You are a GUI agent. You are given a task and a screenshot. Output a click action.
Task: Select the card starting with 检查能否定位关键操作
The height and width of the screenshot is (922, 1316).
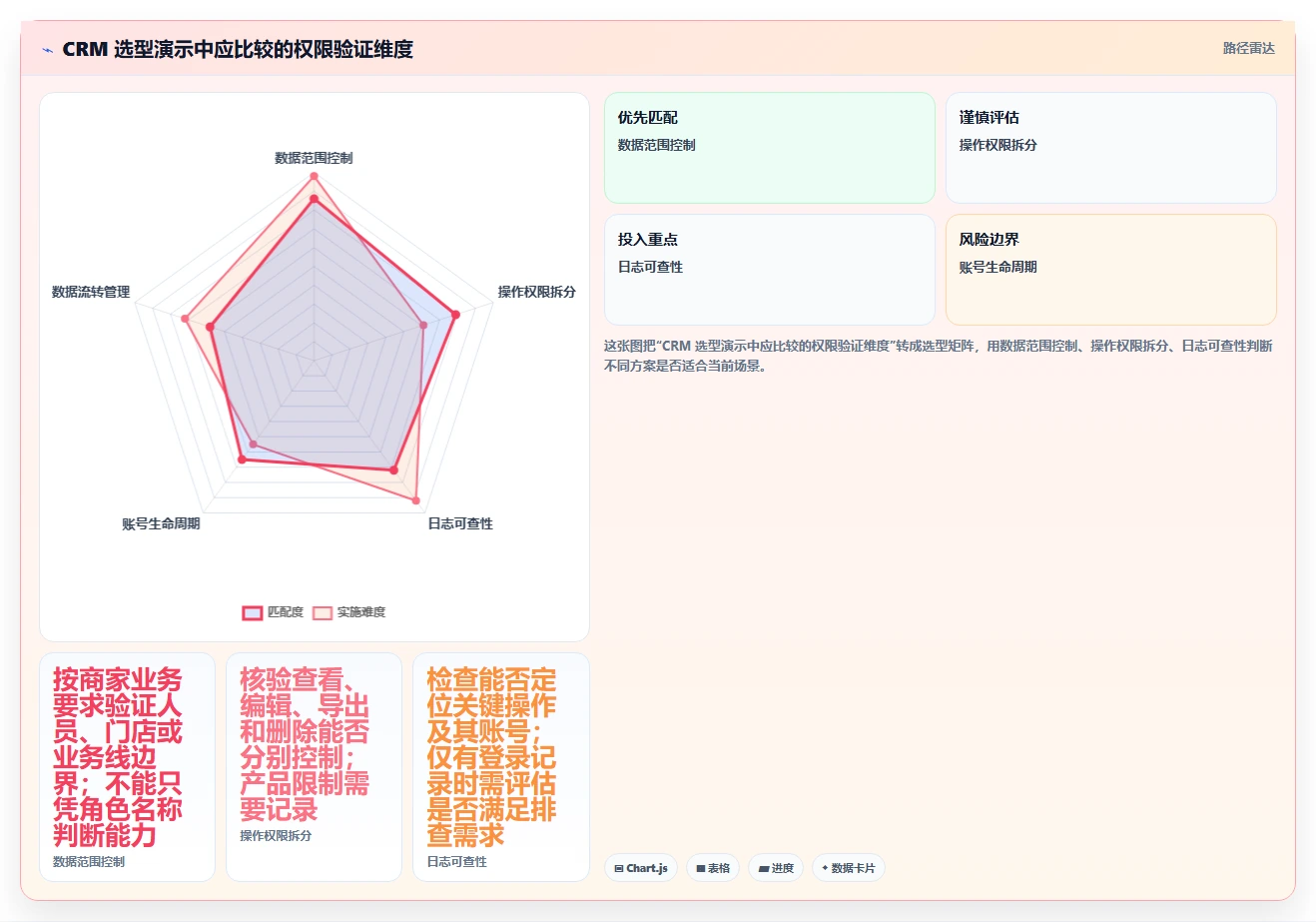[501, 767]
